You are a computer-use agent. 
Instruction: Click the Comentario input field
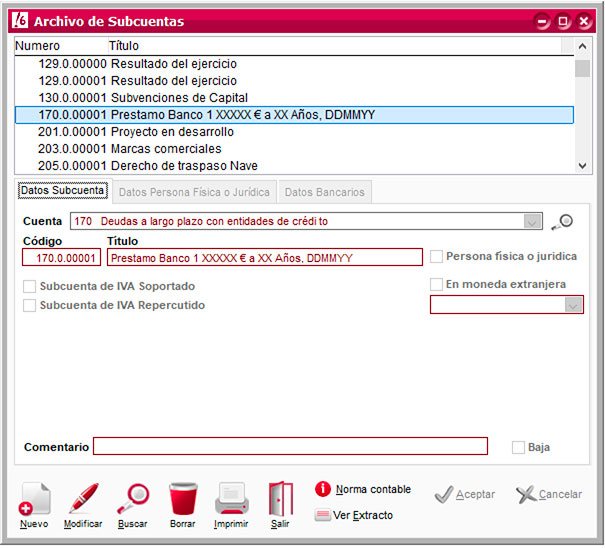291,446
